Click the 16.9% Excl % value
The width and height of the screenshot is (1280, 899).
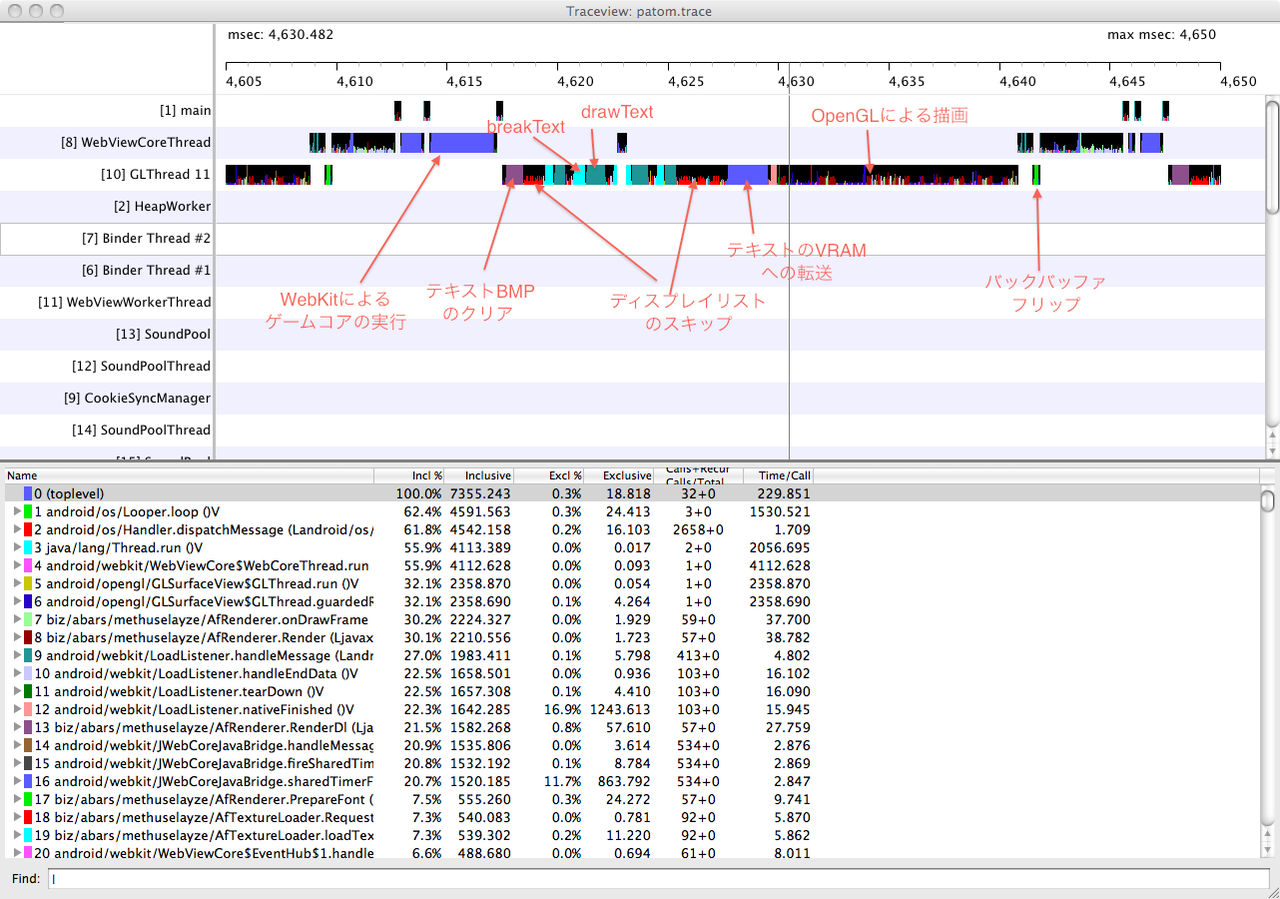[564, 709]
